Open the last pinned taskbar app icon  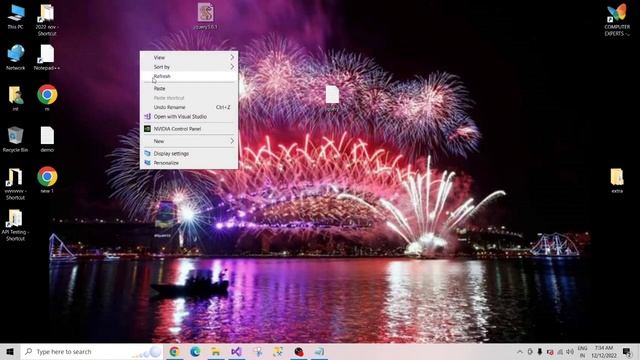pos(319,351)
